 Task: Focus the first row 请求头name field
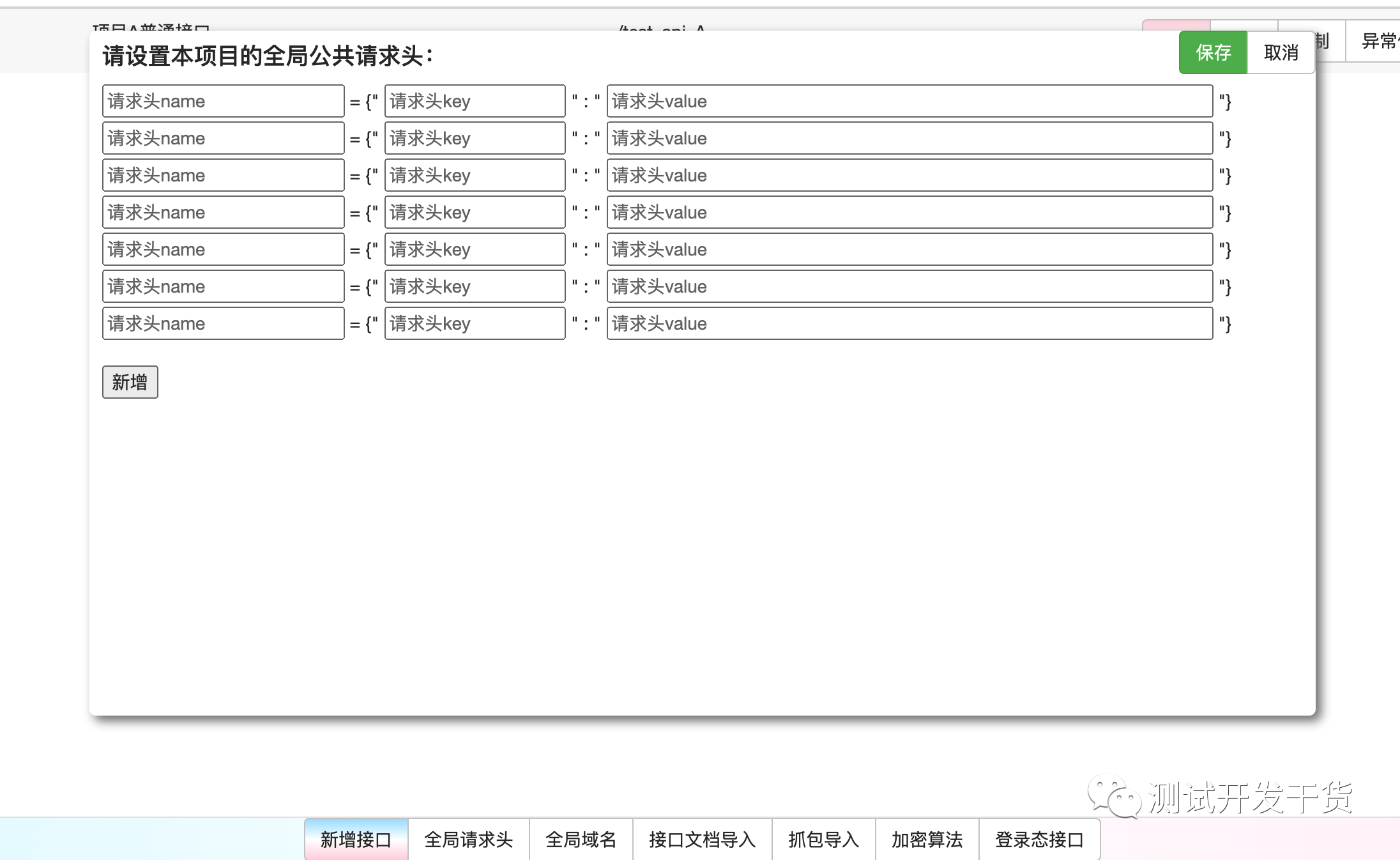coord(224,101)
